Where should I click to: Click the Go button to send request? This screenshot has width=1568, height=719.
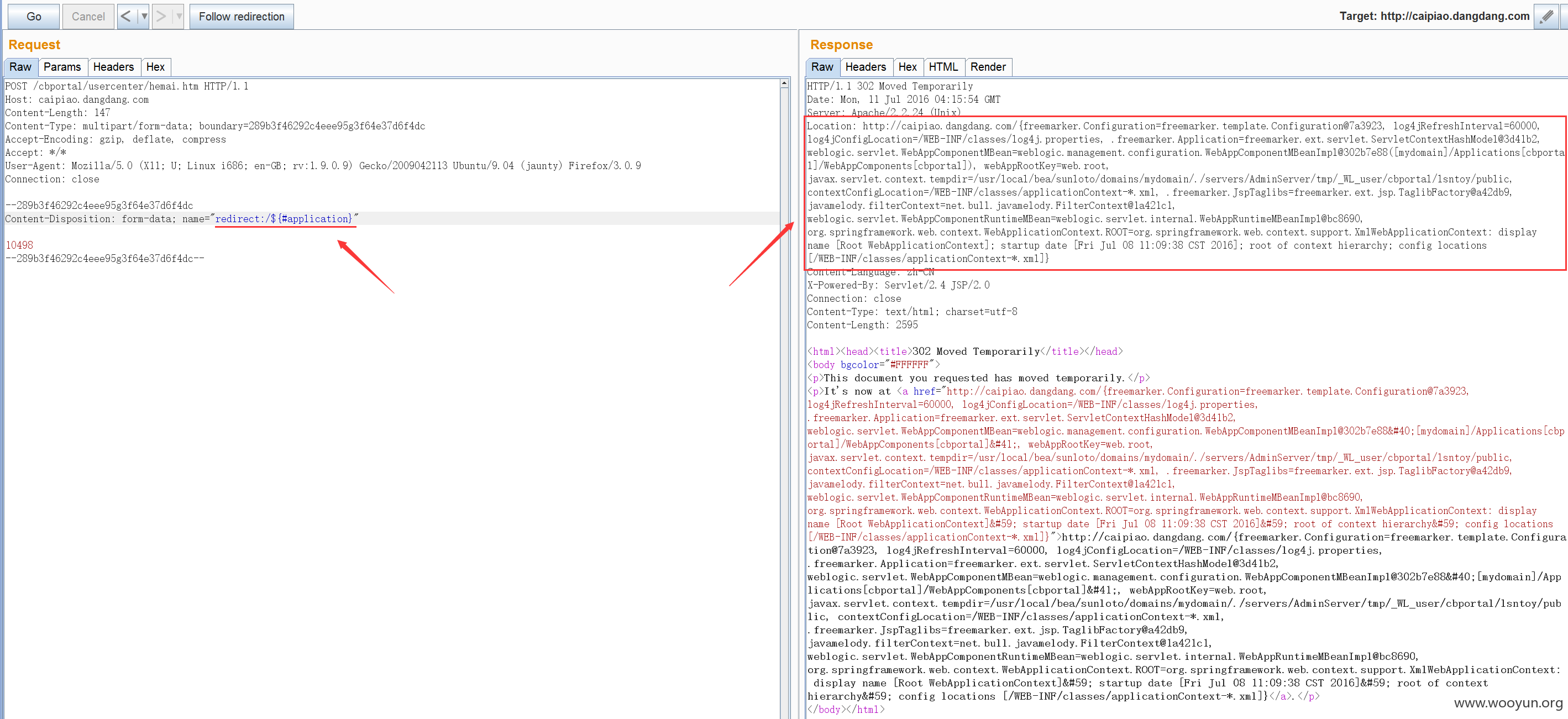(x=34, y=17)
